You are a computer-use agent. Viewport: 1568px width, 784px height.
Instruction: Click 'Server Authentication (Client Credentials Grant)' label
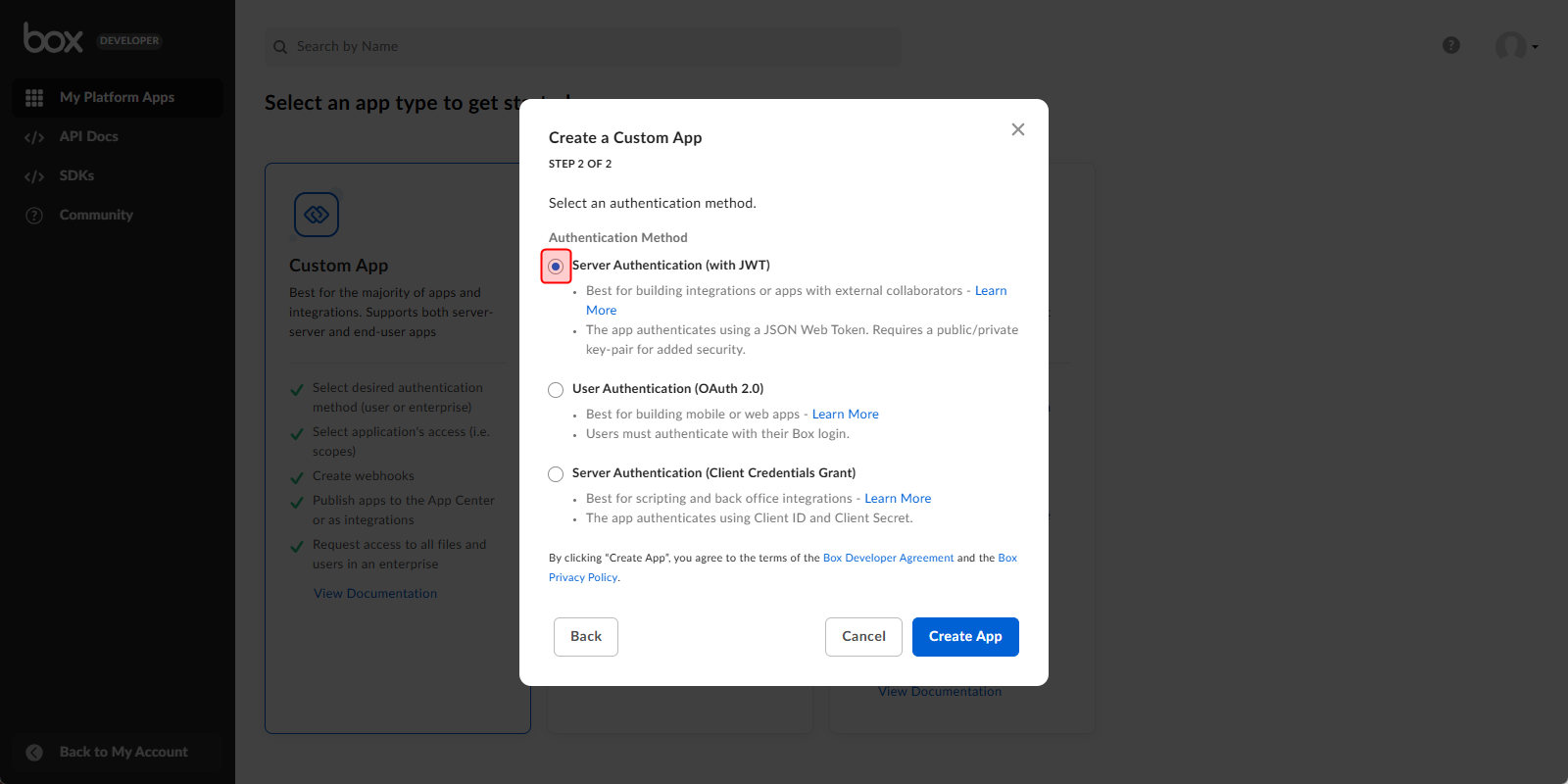(x=713, y=473)
